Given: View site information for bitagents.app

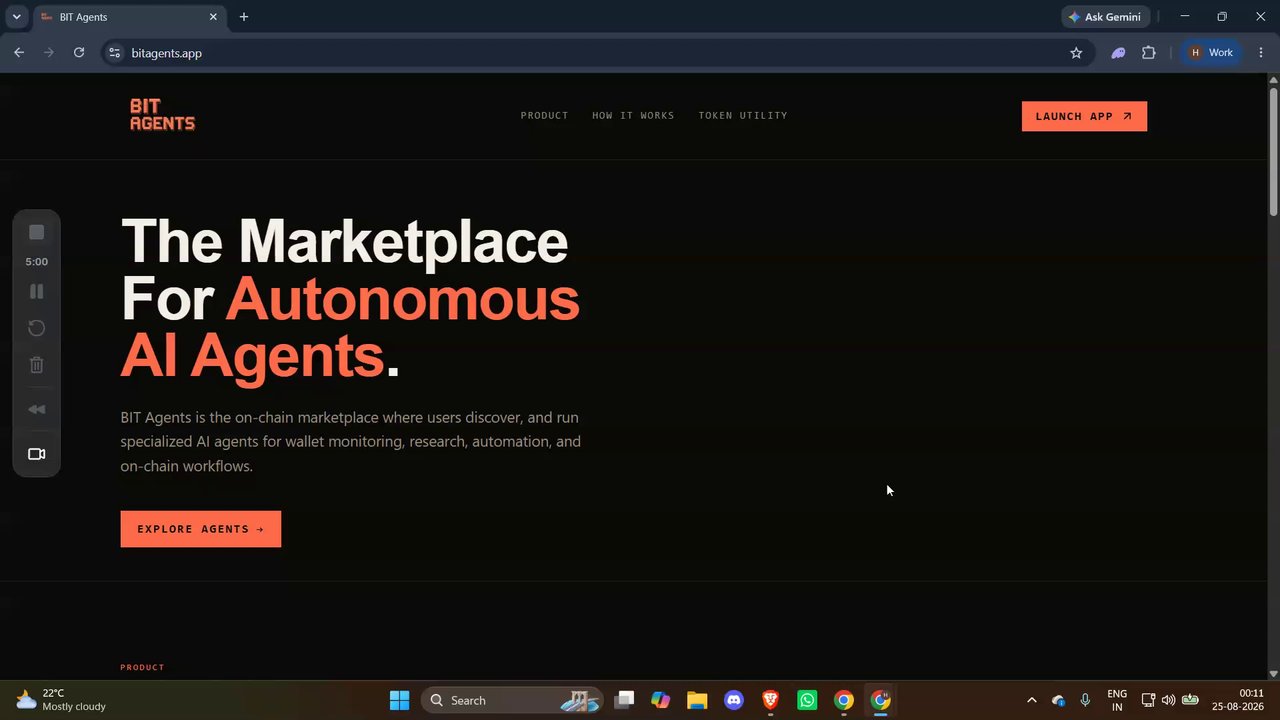Looking at the screenshot, I should coord(115,53).
